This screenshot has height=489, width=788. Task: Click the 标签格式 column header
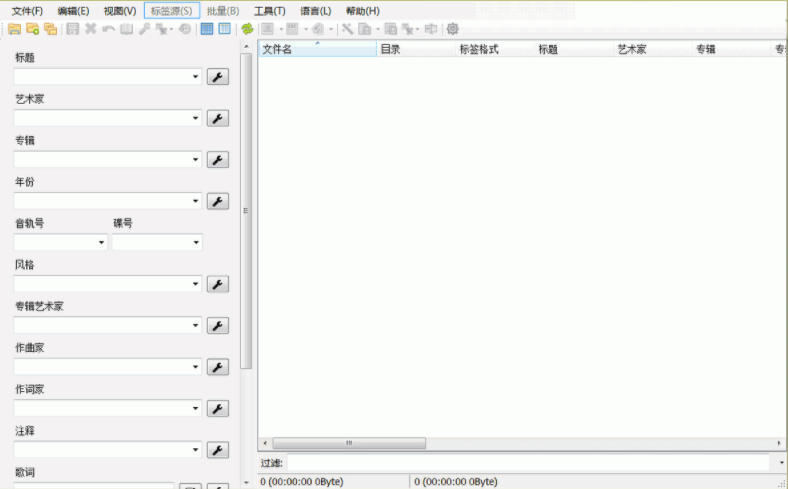point(478,48)
